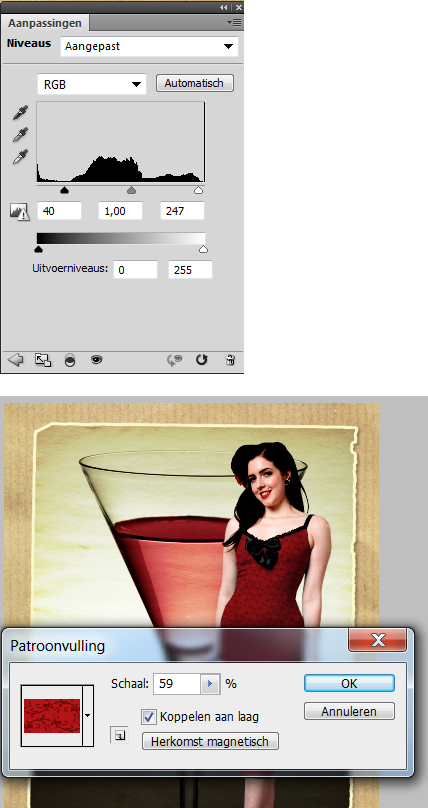Click midtone input field value 1,00
Image resolution: width=428 pixels, height=808 pixels.
tap(120, 211)
